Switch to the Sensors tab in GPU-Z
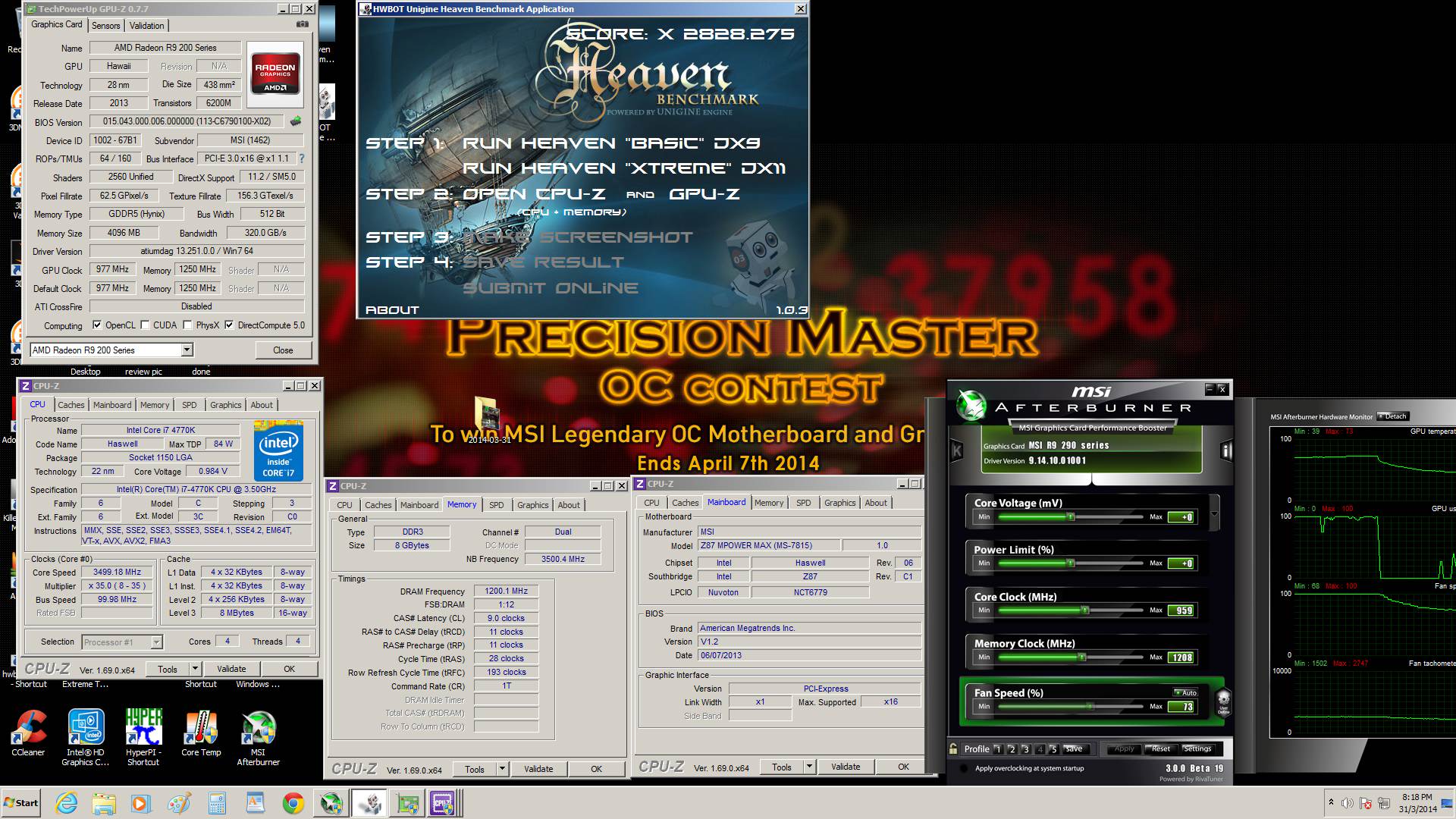 106,25
